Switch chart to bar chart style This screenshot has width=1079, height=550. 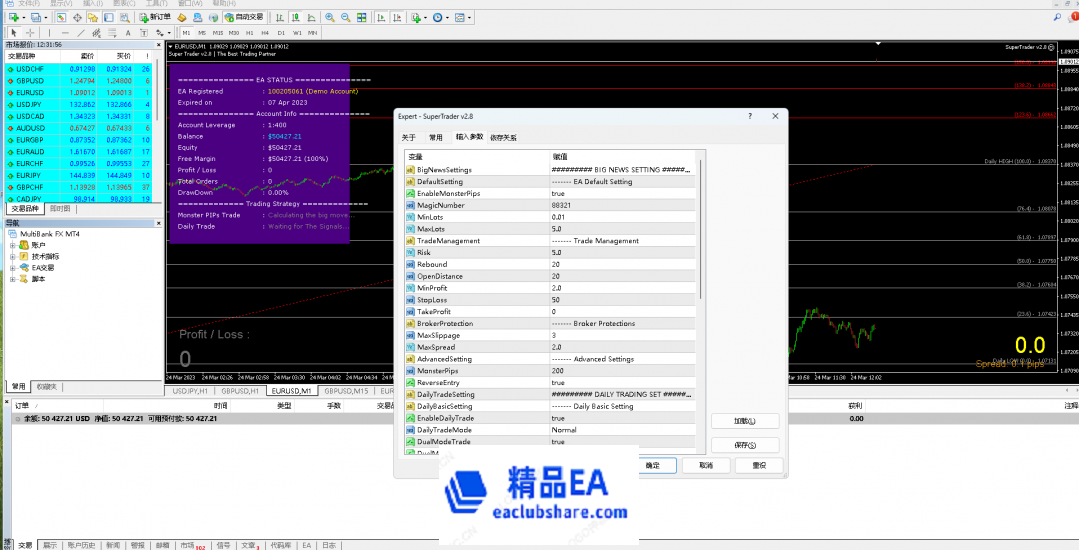(x=279, y=17)
